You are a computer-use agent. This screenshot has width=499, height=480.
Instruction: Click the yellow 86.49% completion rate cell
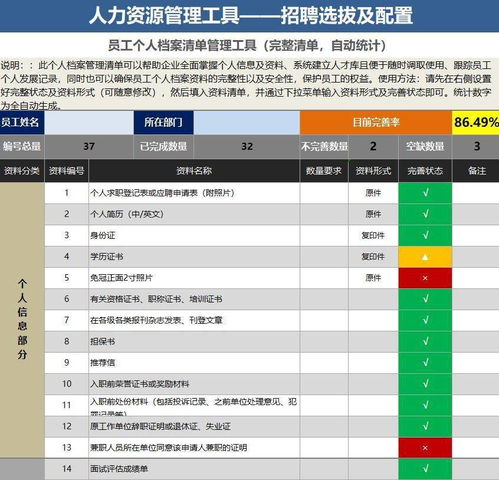click(x=476, y=123)
